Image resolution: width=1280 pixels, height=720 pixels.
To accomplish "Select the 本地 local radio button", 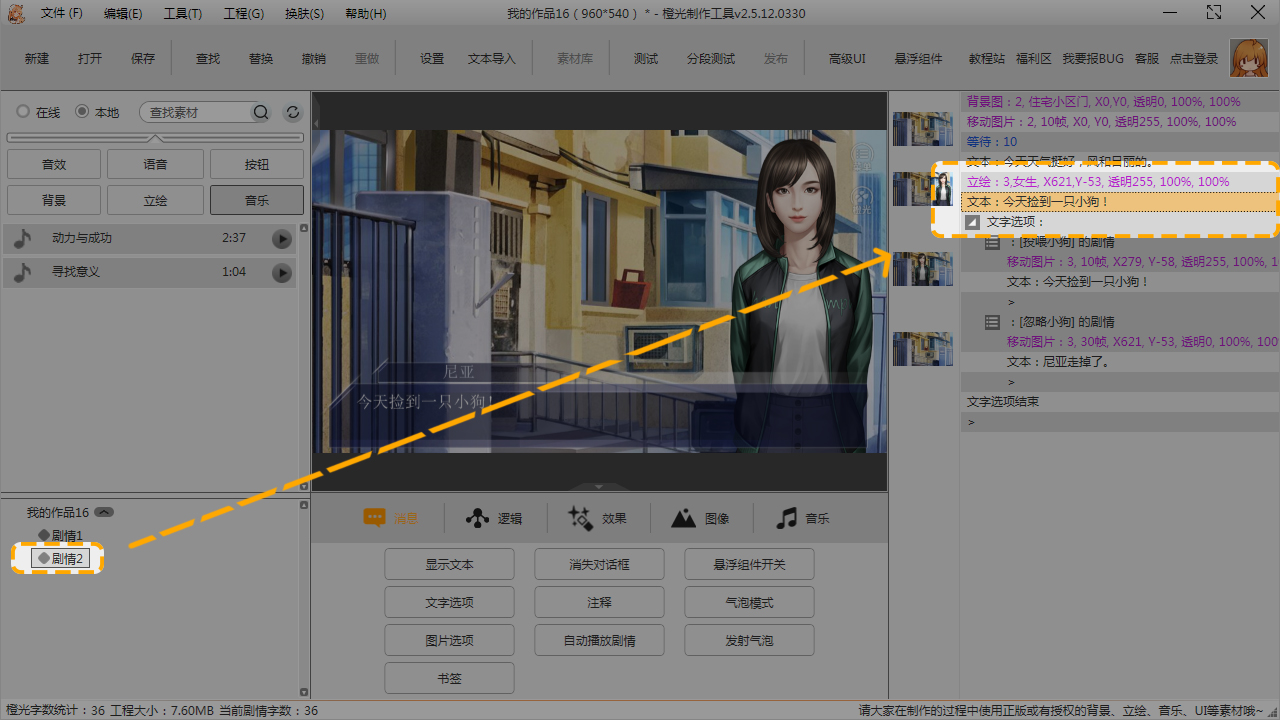I will click(x=82, y=112).
